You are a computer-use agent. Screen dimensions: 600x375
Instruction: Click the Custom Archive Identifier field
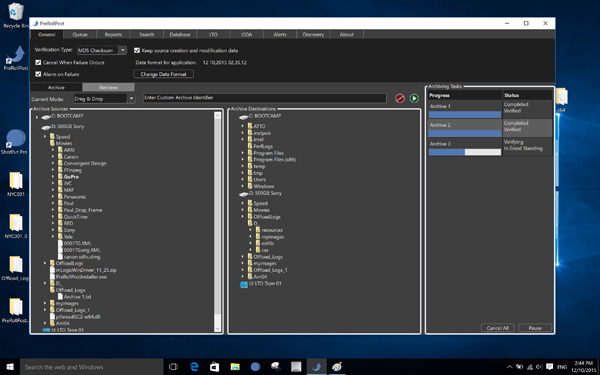pyautogui.click(x=265, y=98)
